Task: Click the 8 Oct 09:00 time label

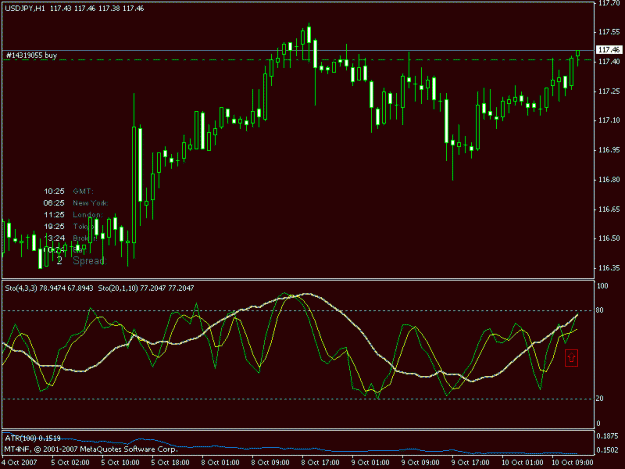Action: (270, 463)
